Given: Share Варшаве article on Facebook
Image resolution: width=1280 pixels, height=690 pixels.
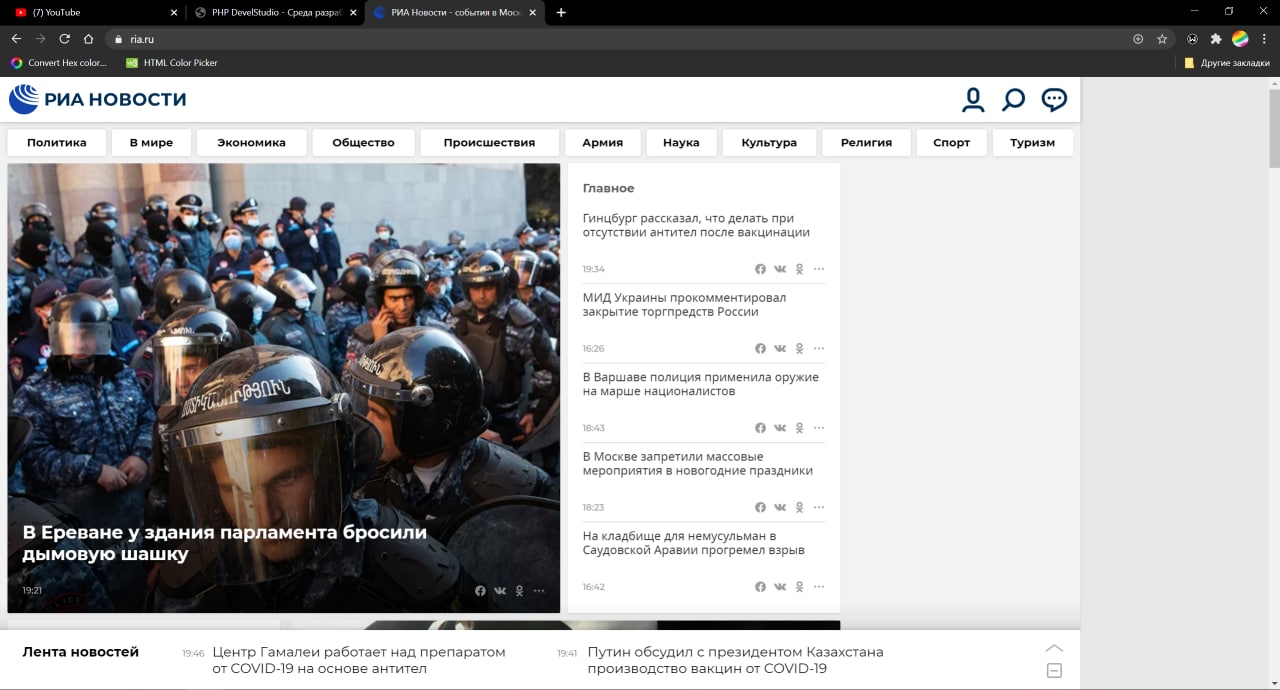Looking at the screenshot, I should pos(761,428).
